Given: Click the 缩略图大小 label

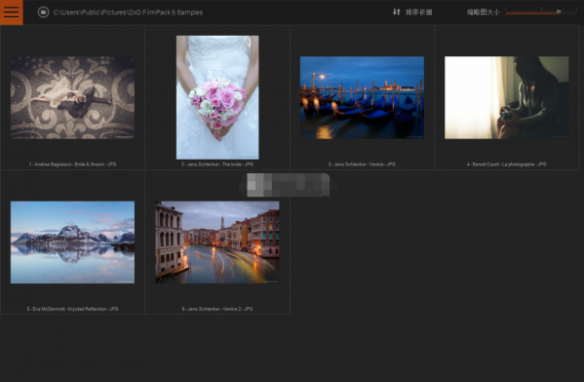Looking at the screenshot, I should pos(483,12).
